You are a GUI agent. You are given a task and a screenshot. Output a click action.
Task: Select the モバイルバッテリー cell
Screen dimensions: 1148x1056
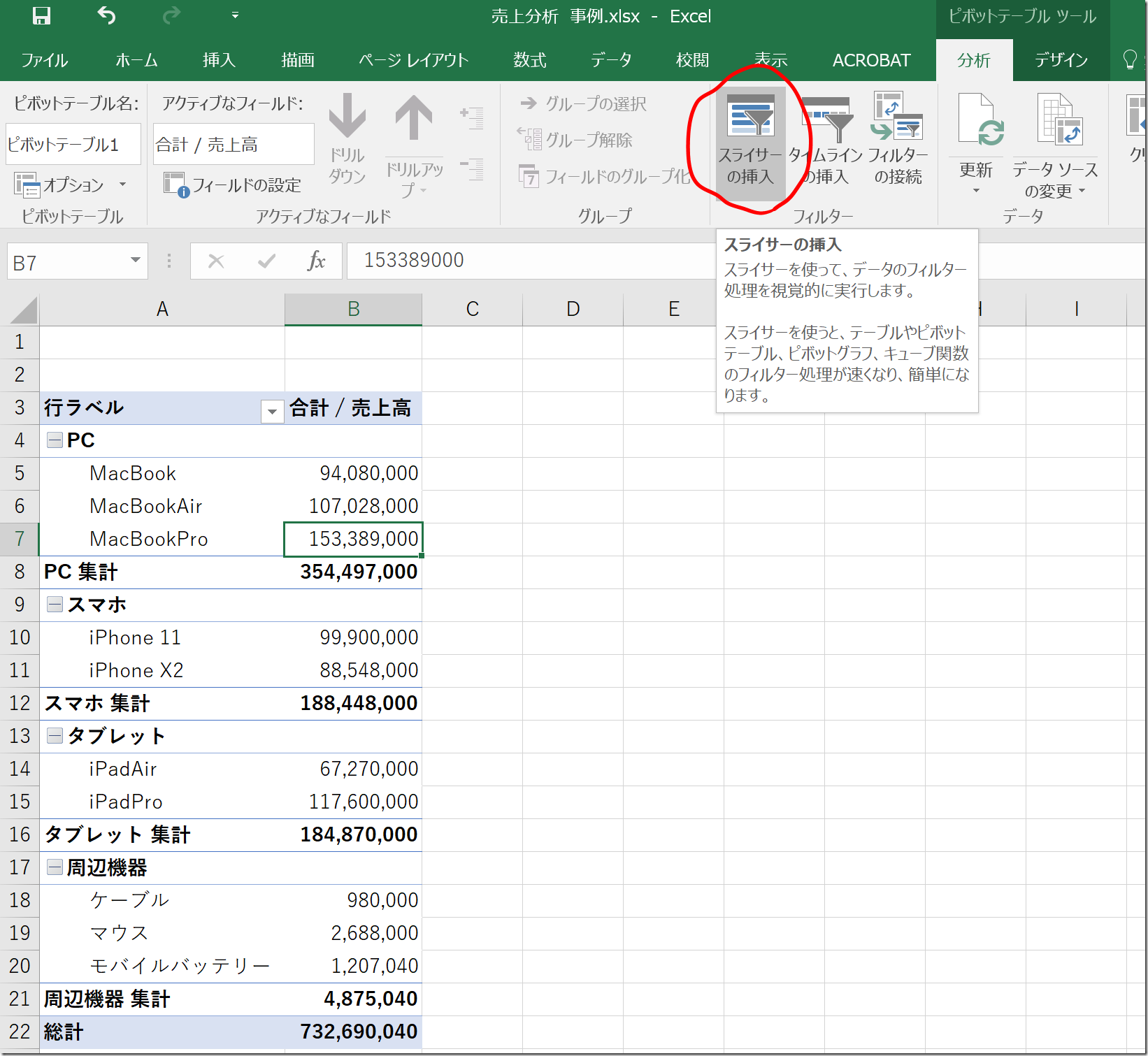(x=162, y=966)
